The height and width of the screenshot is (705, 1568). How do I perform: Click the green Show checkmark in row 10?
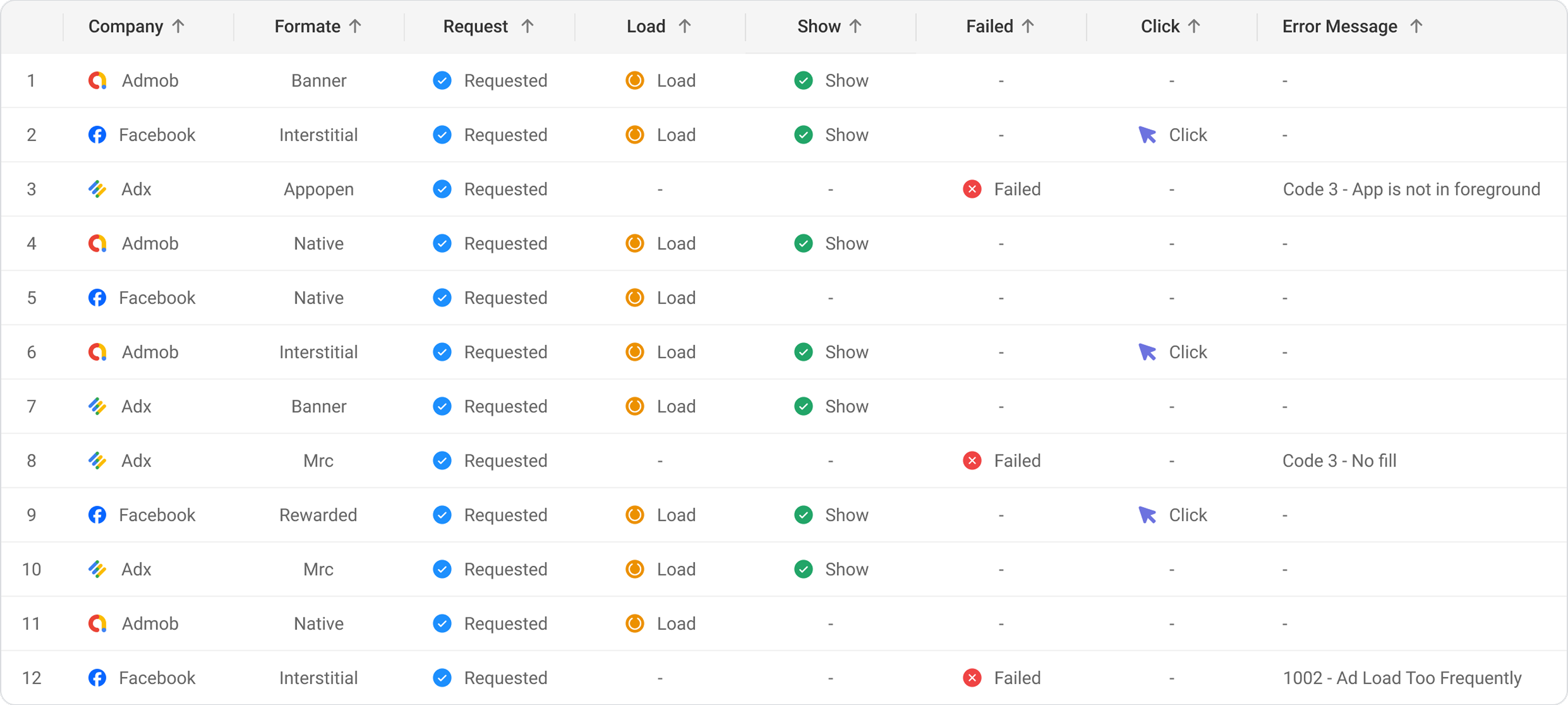click(803, 569)
